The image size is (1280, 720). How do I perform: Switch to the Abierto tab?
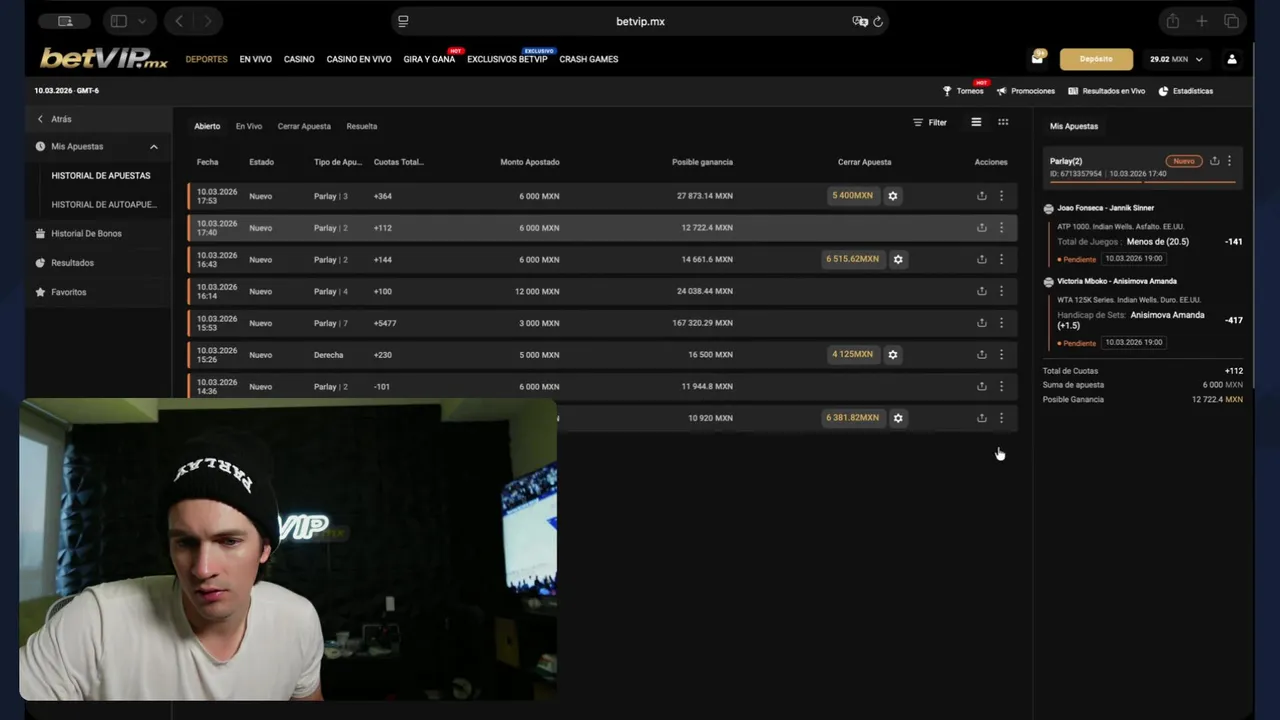(x=207, y=126)
